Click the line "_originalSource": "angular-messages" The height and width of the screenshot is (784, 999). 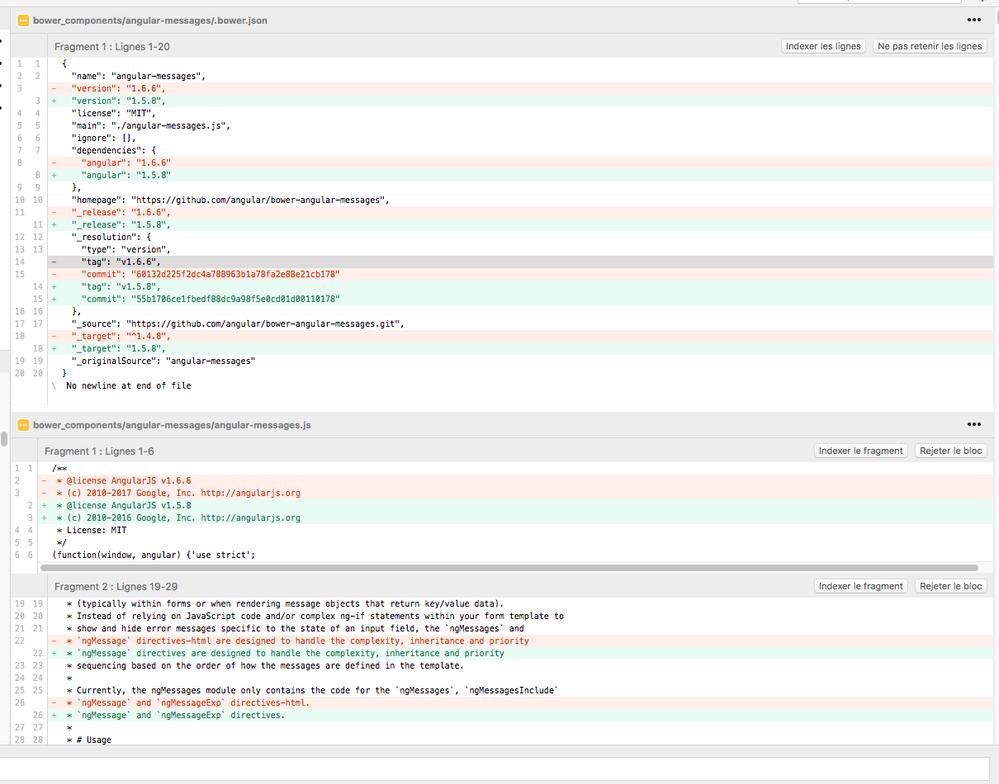[520, 361]
